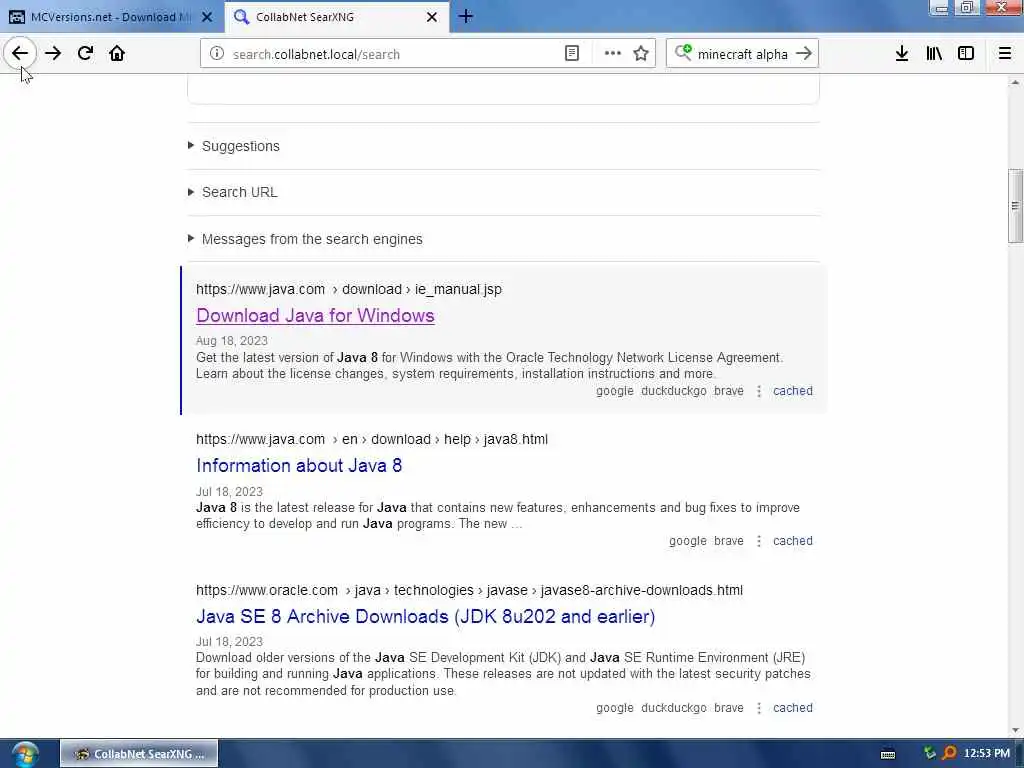1024x768 pixels.
Task: Open more options for Download Java result
Action: coord(758,391)
